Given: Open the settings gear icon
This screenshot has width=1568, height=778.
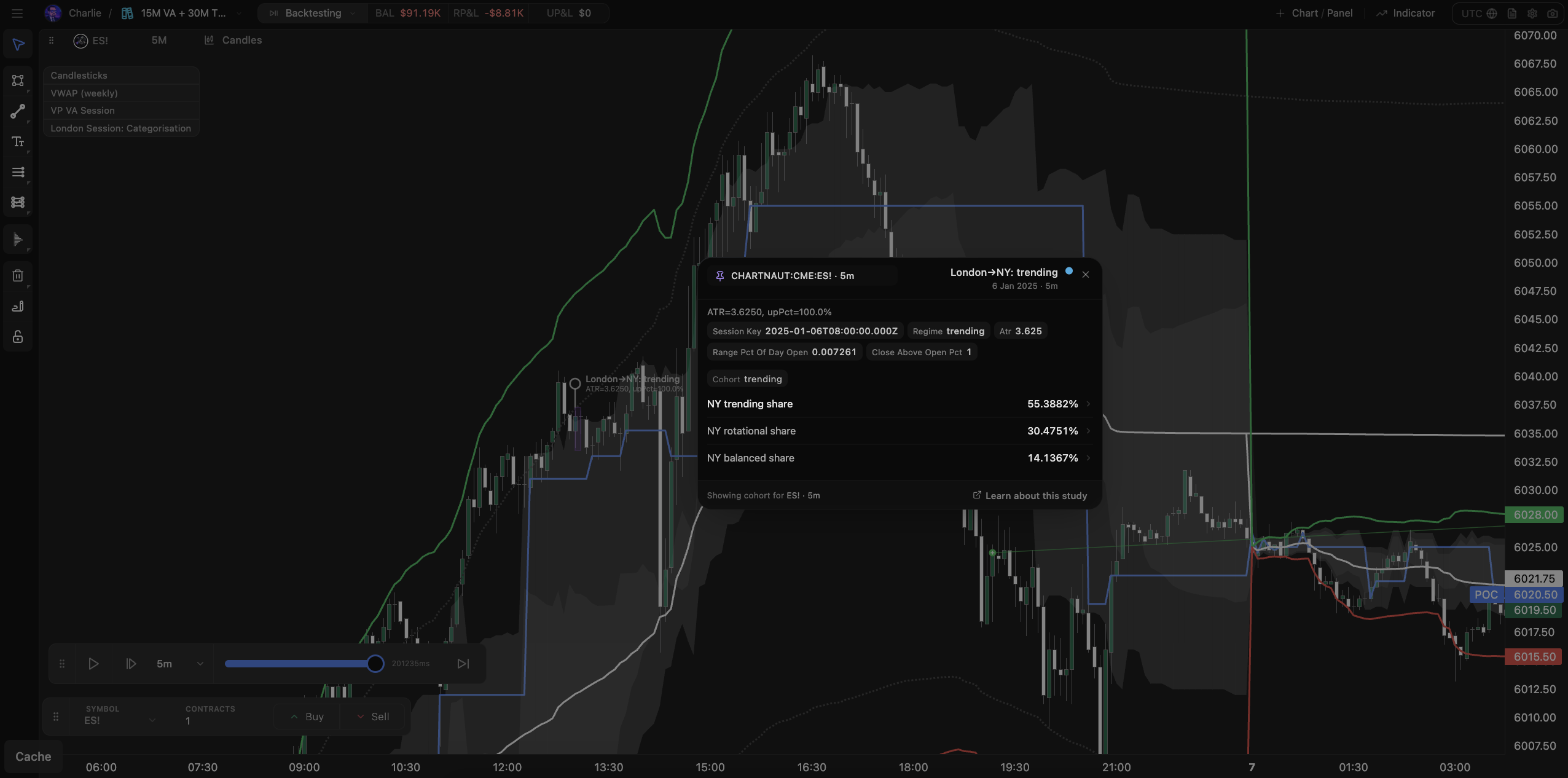Looking at the screenshot, I should click(x=1532, y=14).
